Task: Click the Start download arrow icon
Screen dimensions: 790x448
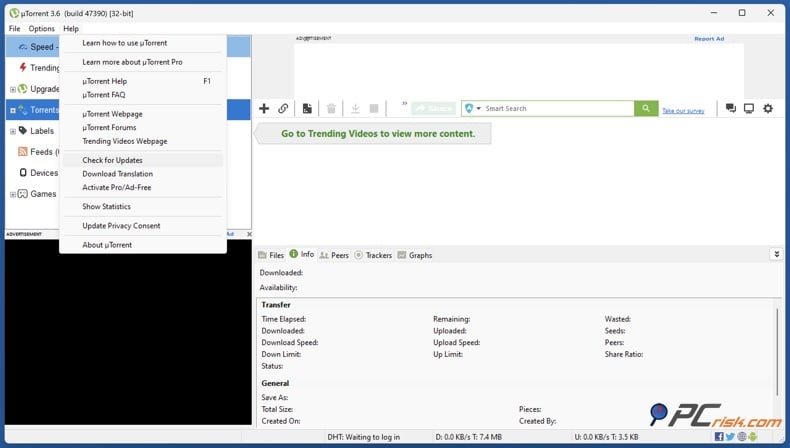Action: point(355,108)
